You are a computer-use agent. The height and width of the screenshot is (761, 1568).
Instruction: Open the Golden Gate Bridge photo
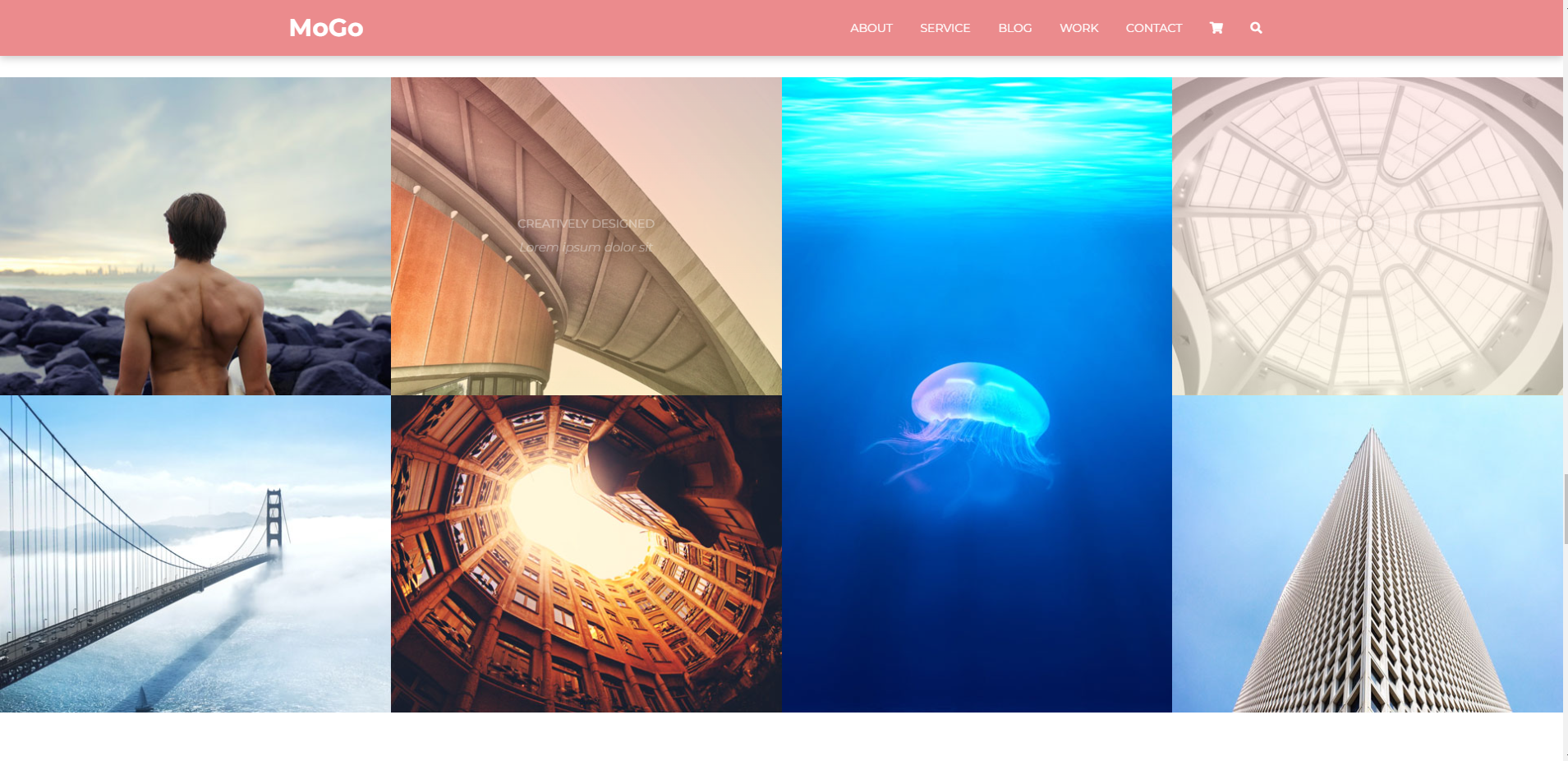coord(195,553)
